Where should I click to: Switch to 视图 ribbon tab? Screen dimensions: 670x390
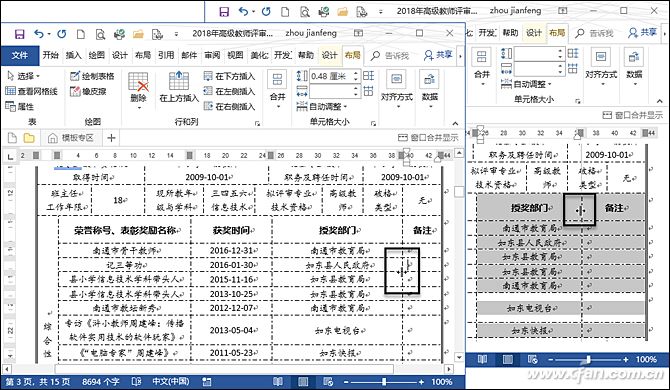pyautogui.click(x=235, y=55)
